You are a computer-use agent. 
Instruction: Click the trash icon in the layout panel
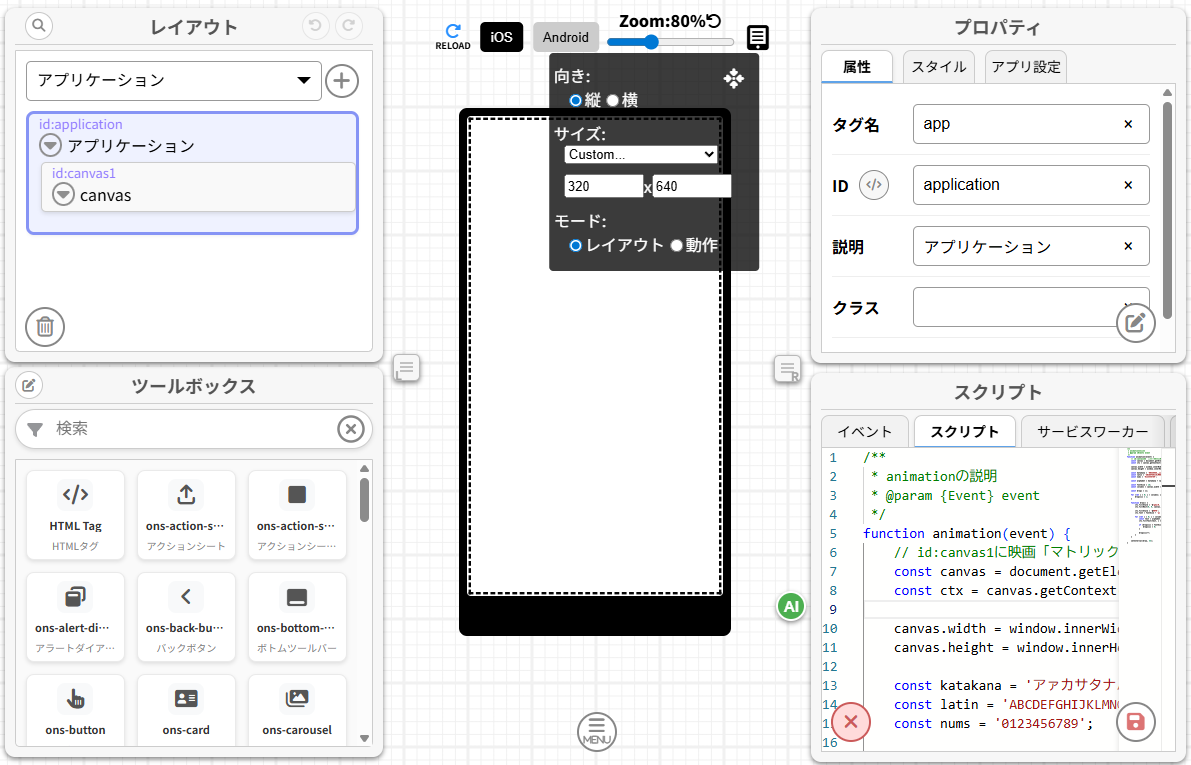pos(44,327)
